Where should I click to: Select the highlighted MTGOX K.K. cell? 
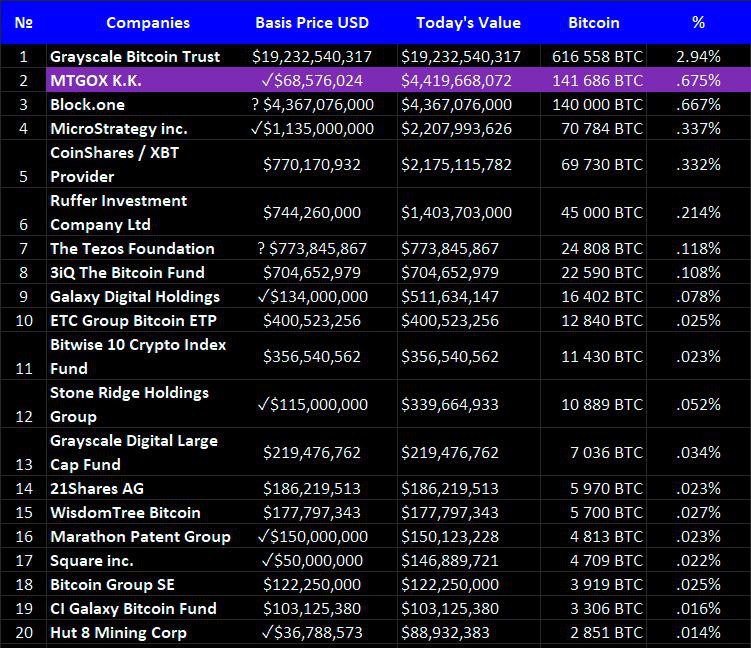(x=96, y=80)
